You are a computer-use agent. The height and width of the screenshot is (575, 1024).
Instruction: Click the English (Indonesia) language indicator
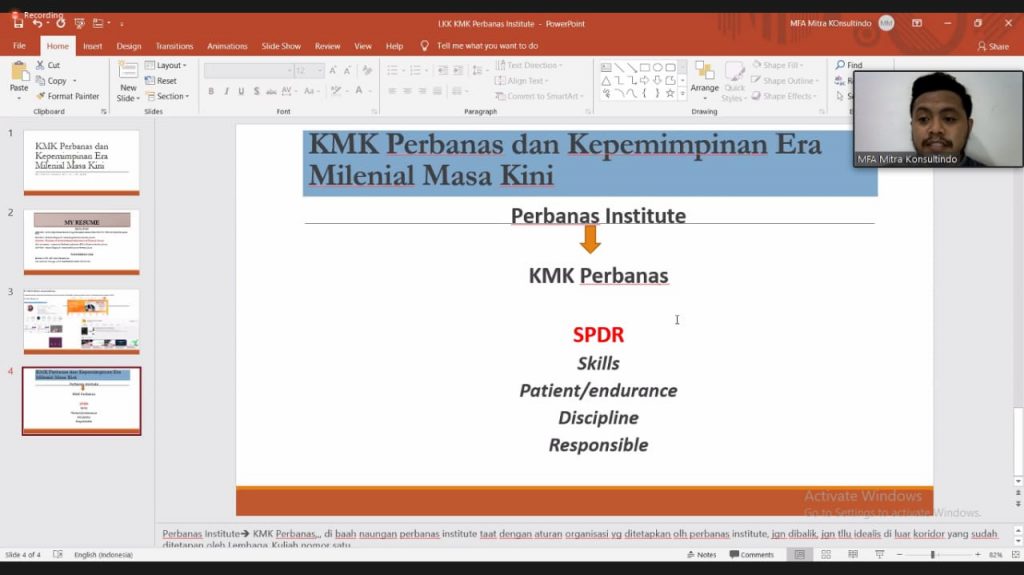click(103, 555)
